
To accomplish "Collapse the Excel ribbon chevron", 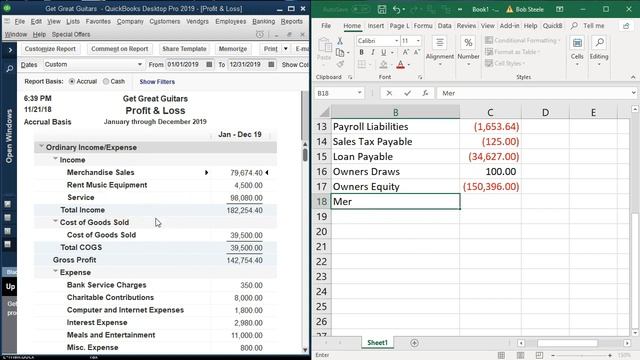I will [633, 77].
